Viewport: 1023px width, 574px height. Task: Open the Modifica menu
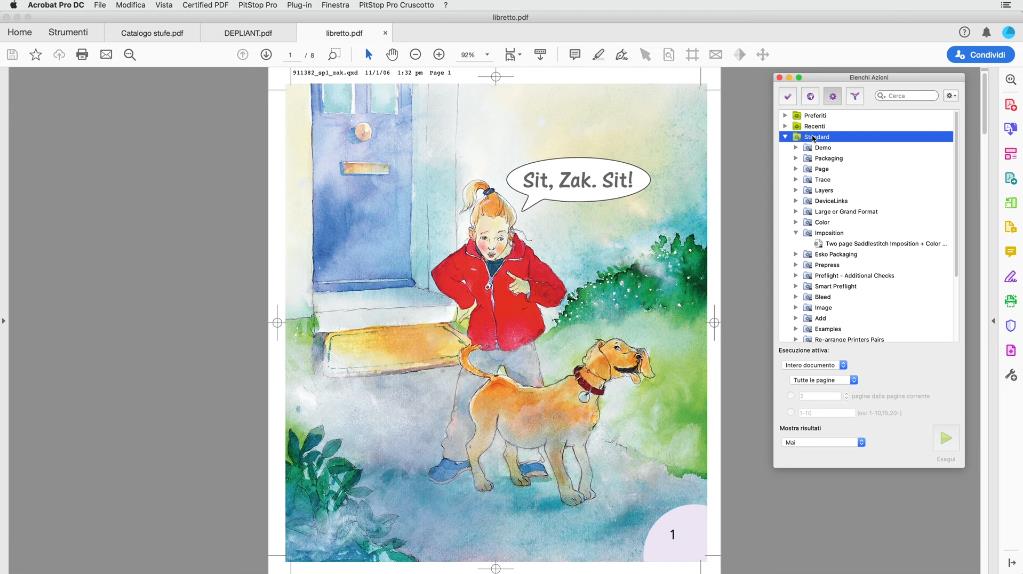pyautogui.click(x=130, y=5)
